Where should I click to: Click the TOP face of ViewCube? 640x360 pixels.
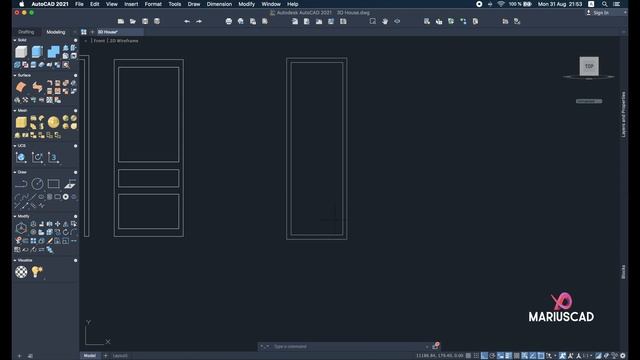point(589,66)
